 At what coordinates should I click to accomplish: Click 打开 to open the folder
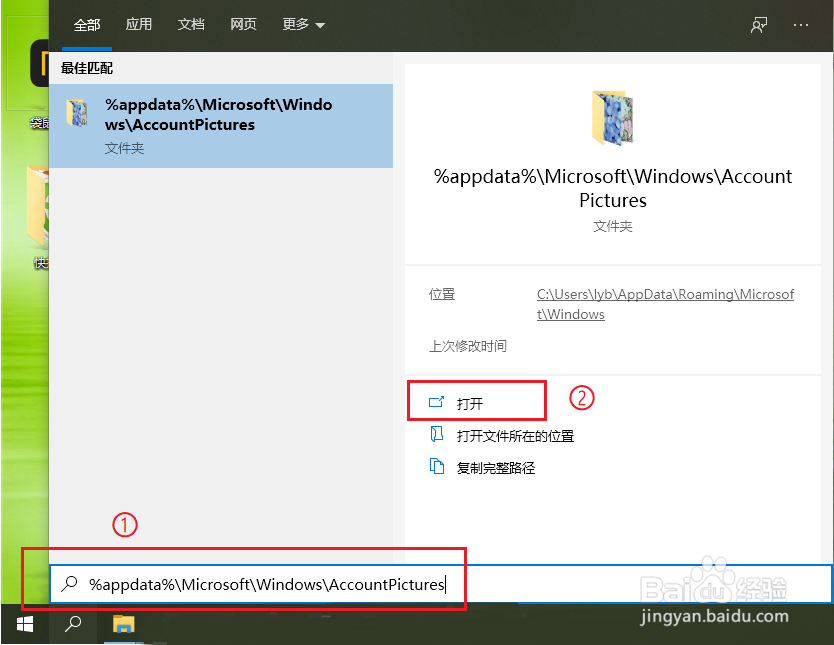[477, 400]
